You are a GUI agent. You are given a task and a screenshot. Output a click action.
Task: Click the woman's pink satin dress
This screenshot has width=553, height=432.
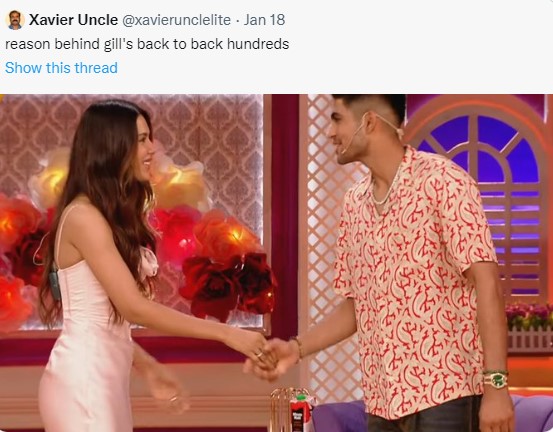[88, 335]
